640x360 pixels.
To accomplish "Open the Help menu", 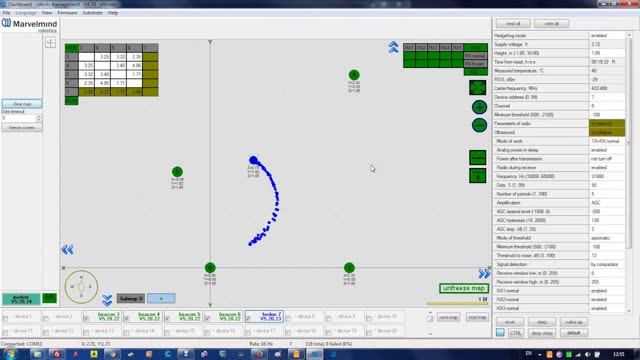I will (113, 13).
